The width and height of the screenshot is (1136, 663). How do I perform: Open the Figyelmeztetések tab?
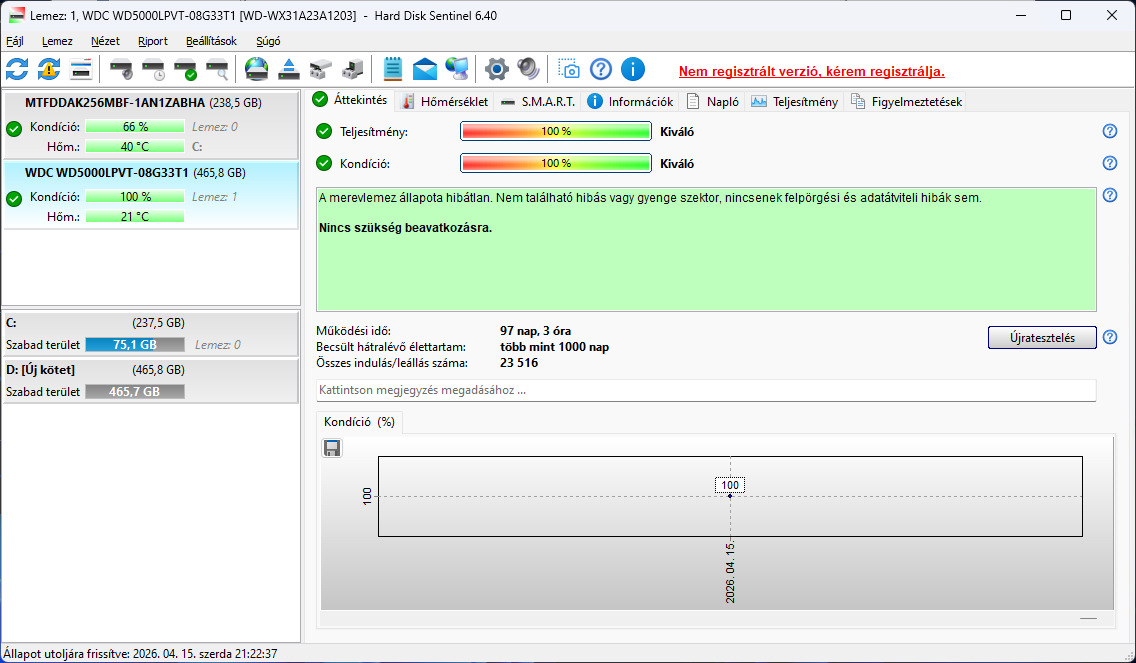907,101
